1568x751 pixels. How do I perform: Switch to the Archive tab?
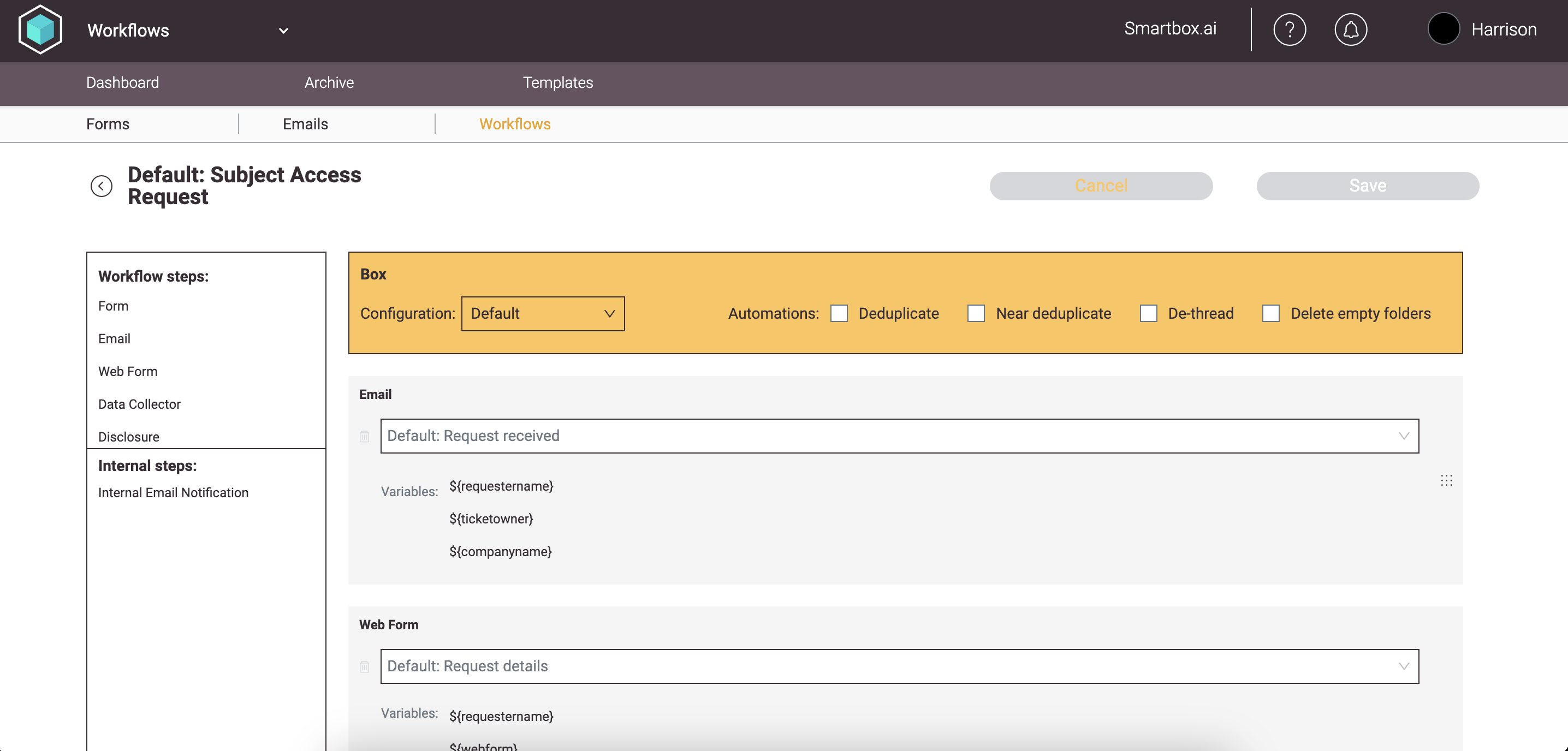coord(329,83)
